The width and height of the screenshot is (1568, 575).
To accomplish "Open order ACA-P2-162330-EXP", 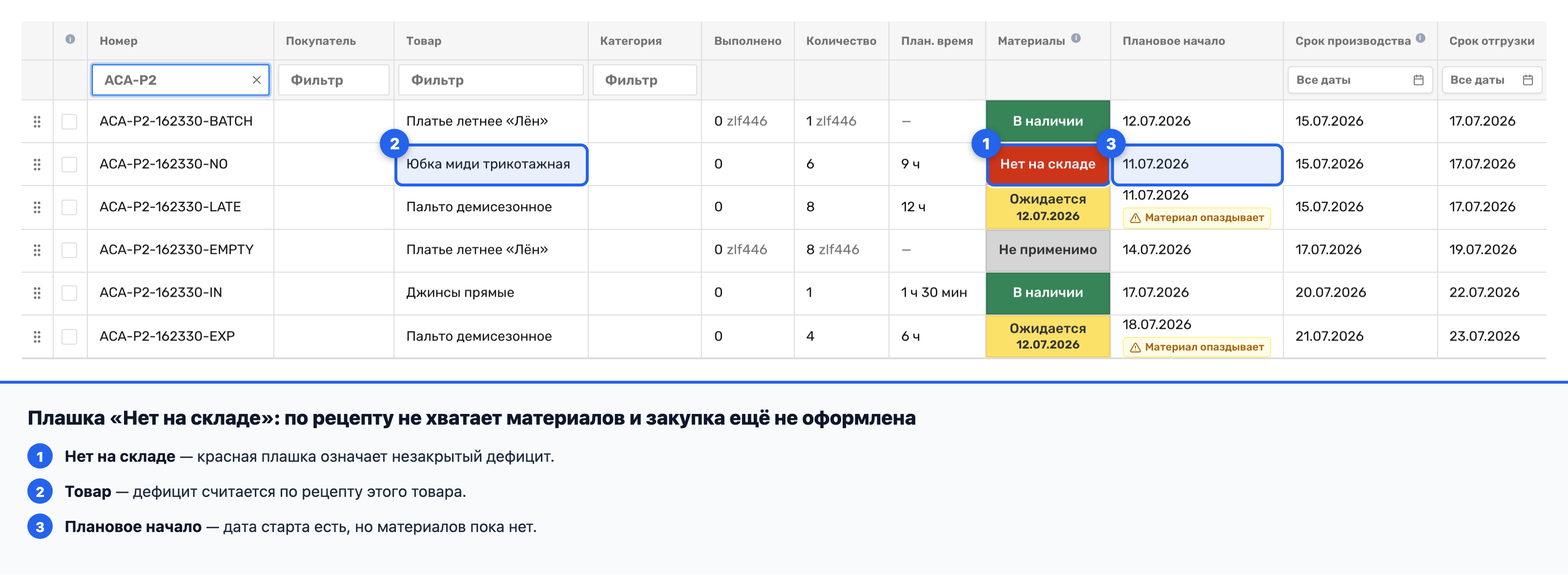I will (x=167, y=336).
